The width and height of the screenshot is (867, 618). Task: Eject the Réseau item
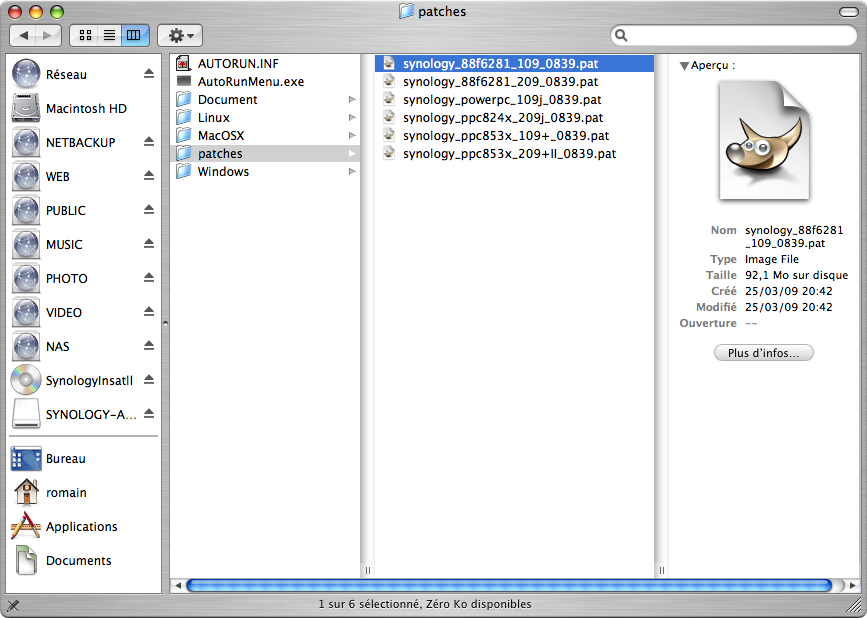[149, 74]
